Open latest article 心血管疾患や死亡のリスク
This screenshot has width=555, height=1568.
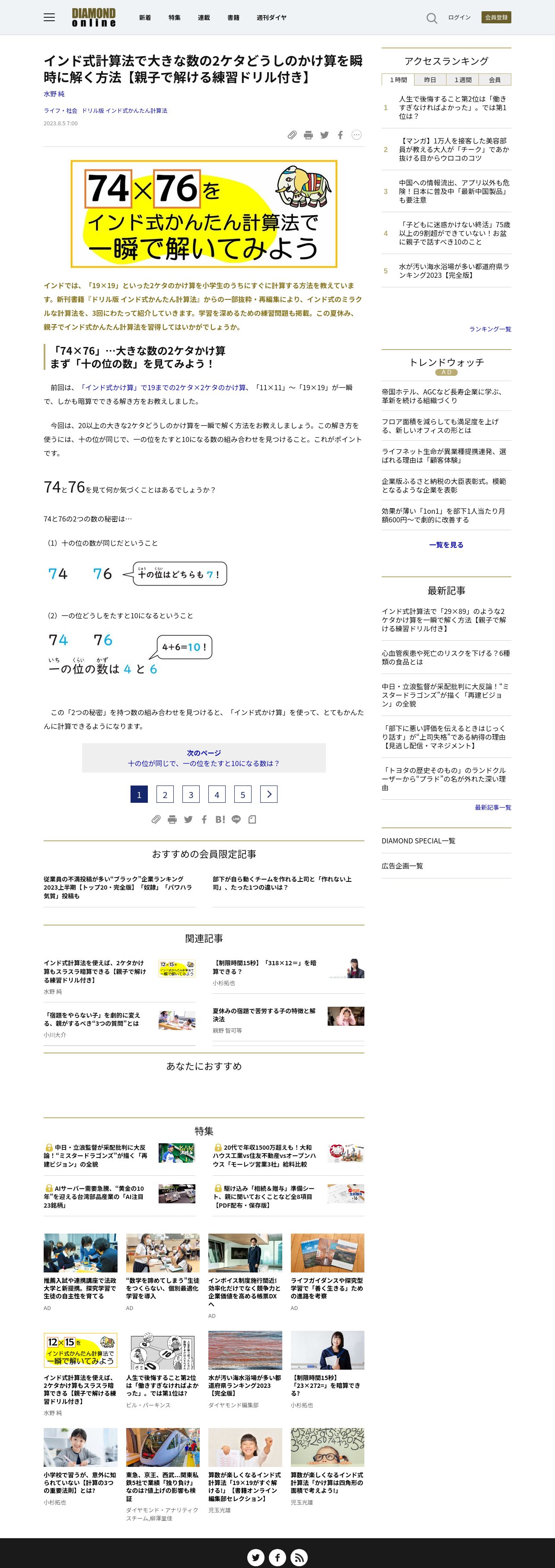tap(446, 657)
